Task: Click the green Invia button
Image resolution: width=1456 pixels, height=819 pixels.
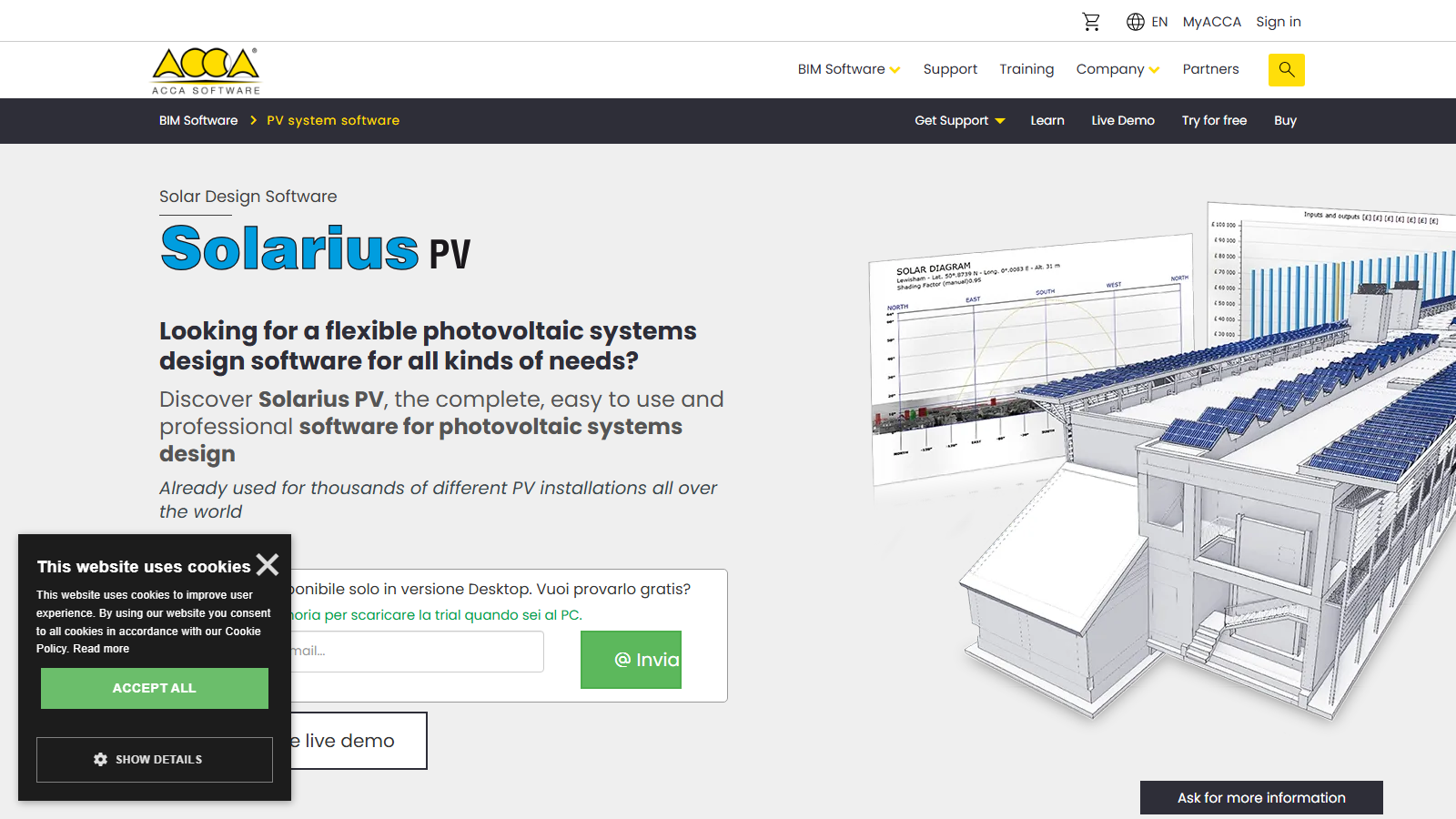Action: pos(631,660)
